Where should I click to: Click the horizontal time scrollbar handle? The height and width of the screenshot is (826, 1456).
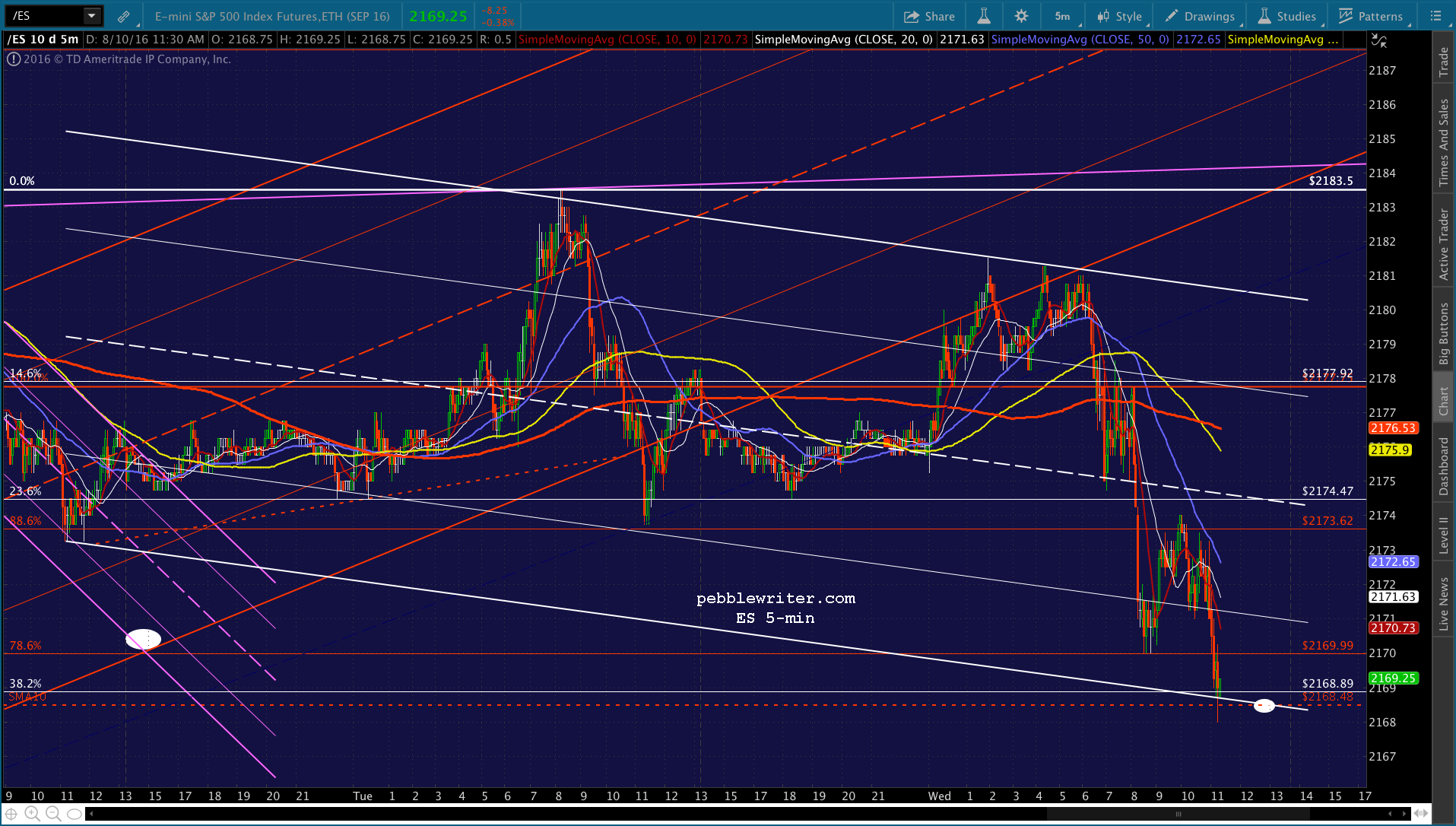[x=1178, y=814]
